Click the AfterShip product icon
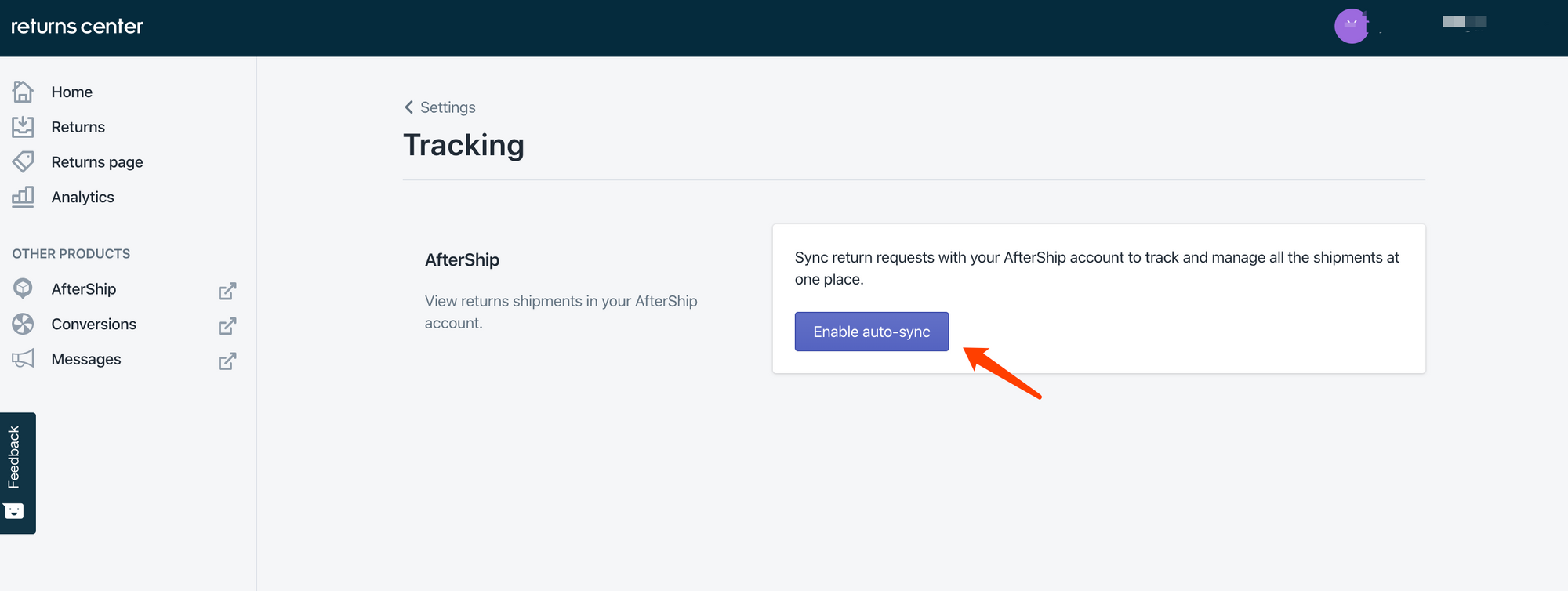Screen dimensions: 1568x591 [x=23, y=288]
